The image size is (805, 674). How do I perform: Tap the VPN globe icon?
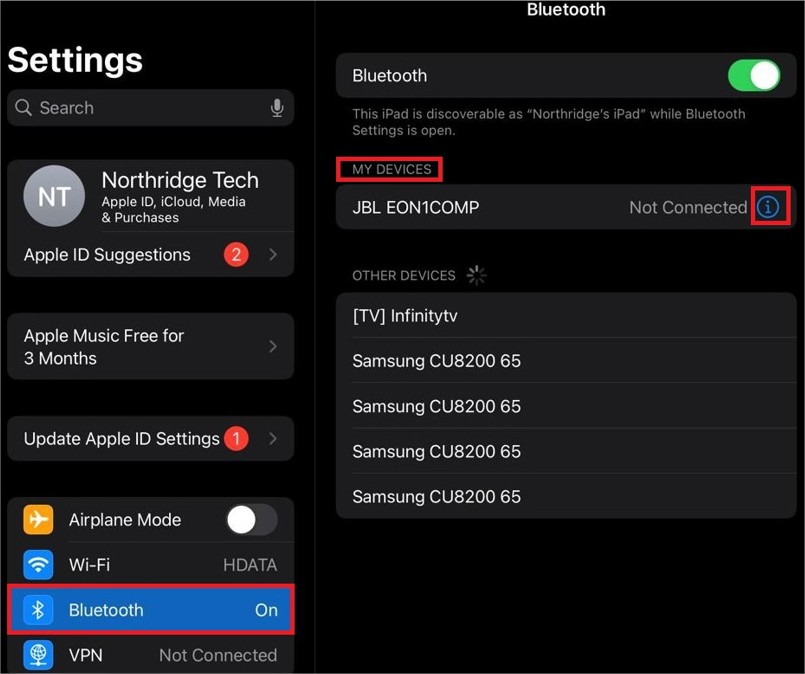click(38, 655)
